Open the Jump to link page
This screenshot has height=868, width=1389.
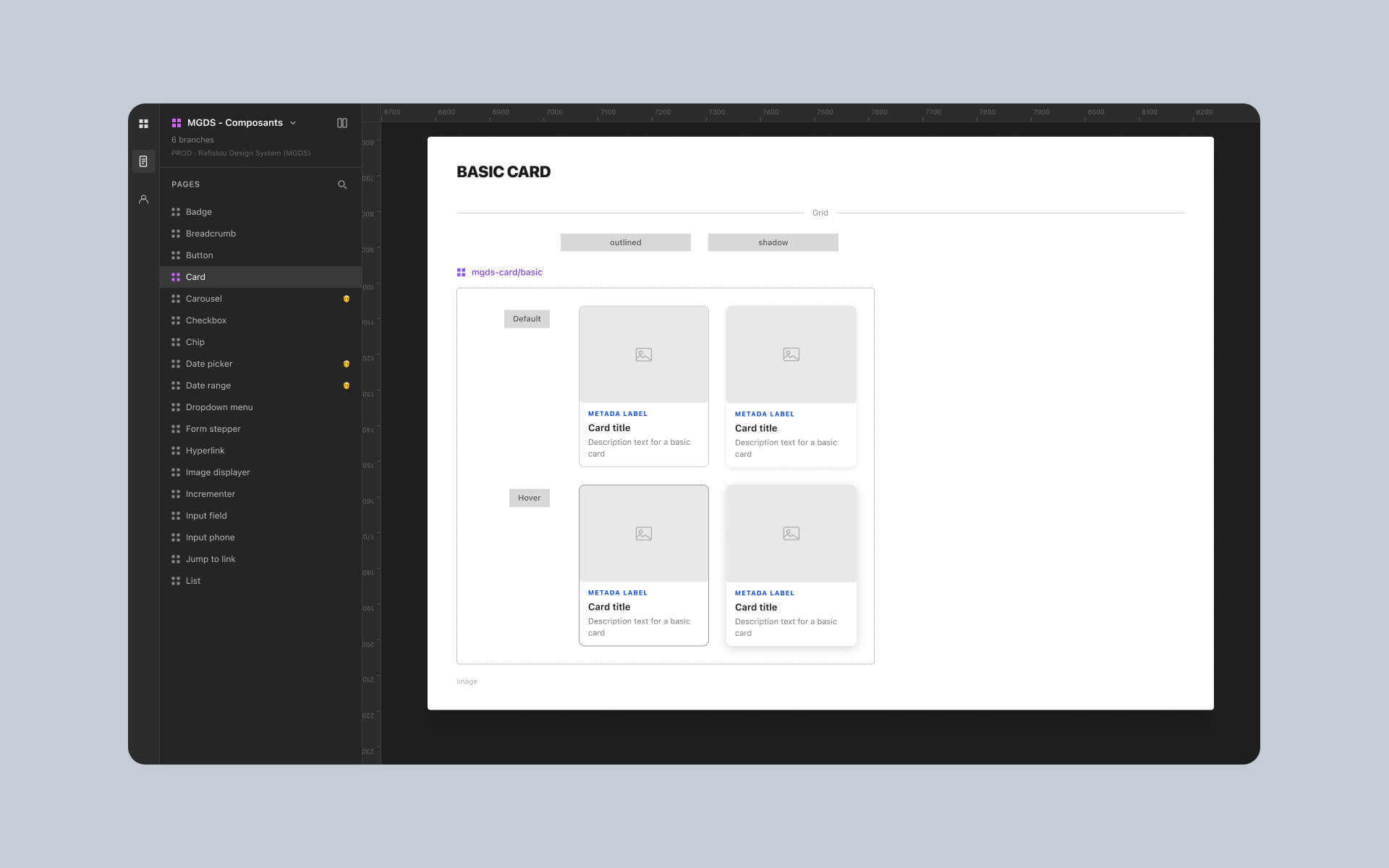(260, 559)
